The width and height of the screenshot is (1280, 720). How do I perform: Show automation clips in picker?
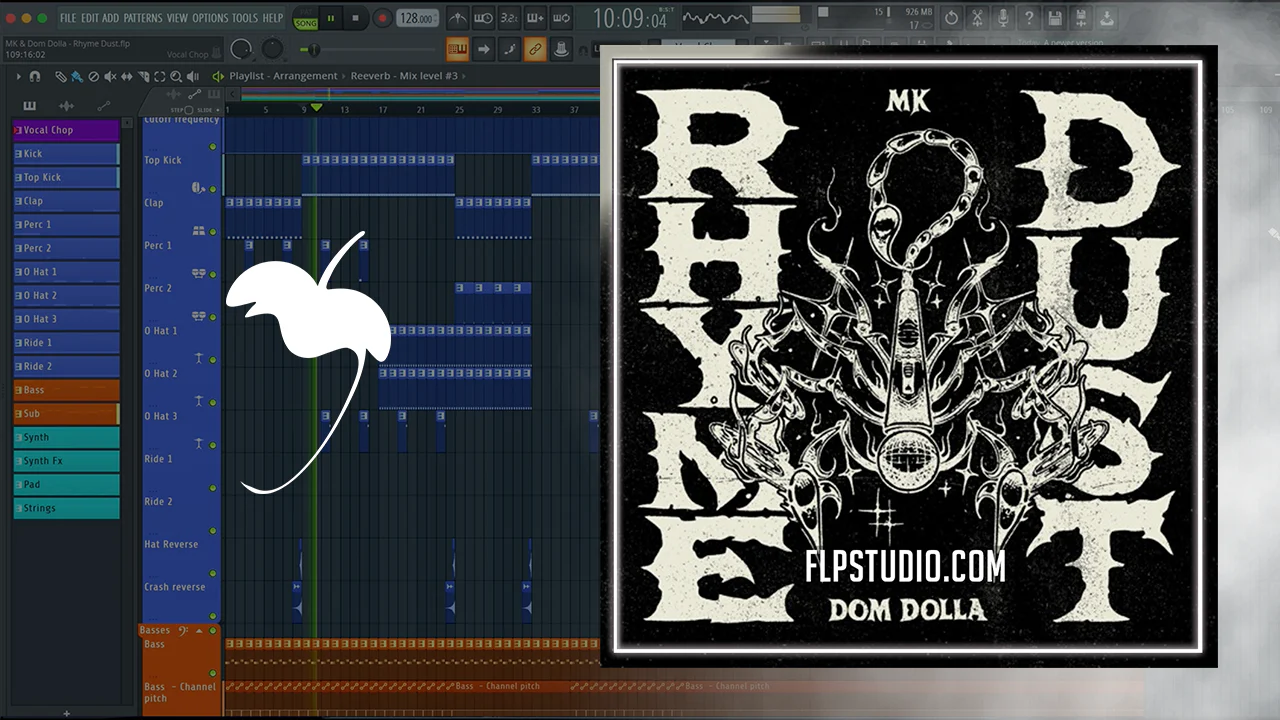coord(103,105)
